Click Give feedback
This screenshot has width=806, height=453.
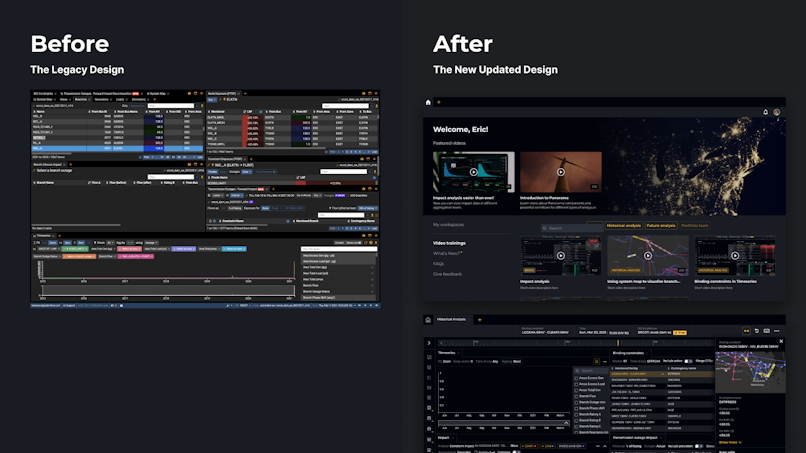point(447,274)
